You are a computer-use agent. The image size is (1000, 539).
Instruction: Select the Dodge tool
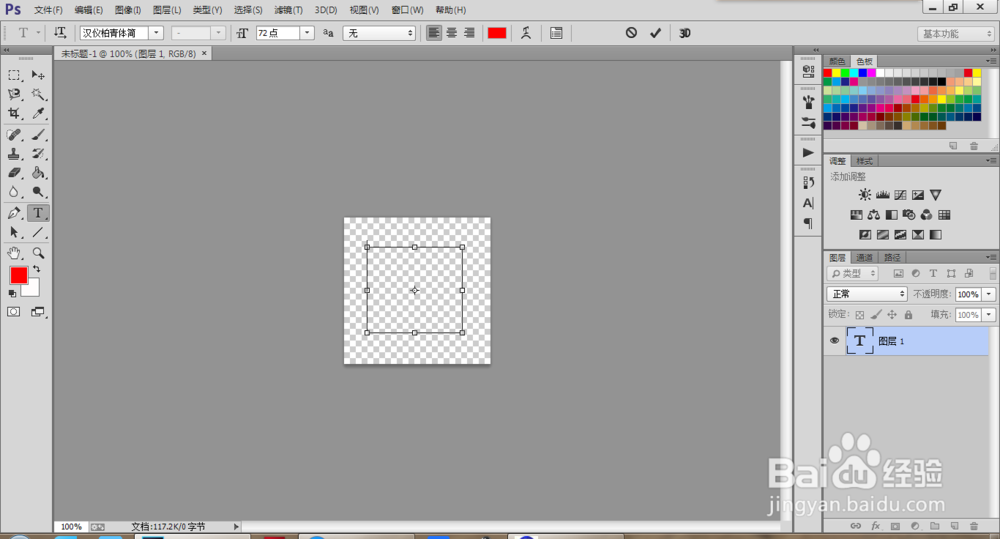38,192
